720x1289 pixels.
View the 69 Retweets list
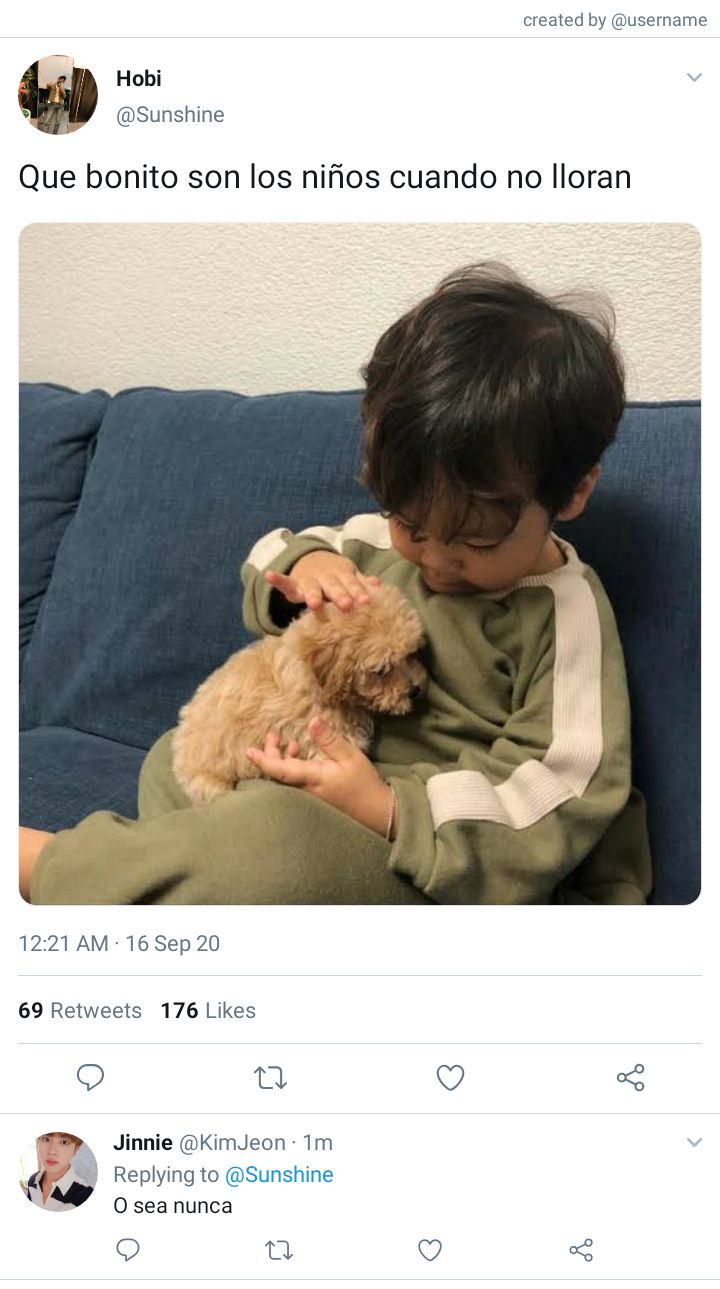point(80,1010)
